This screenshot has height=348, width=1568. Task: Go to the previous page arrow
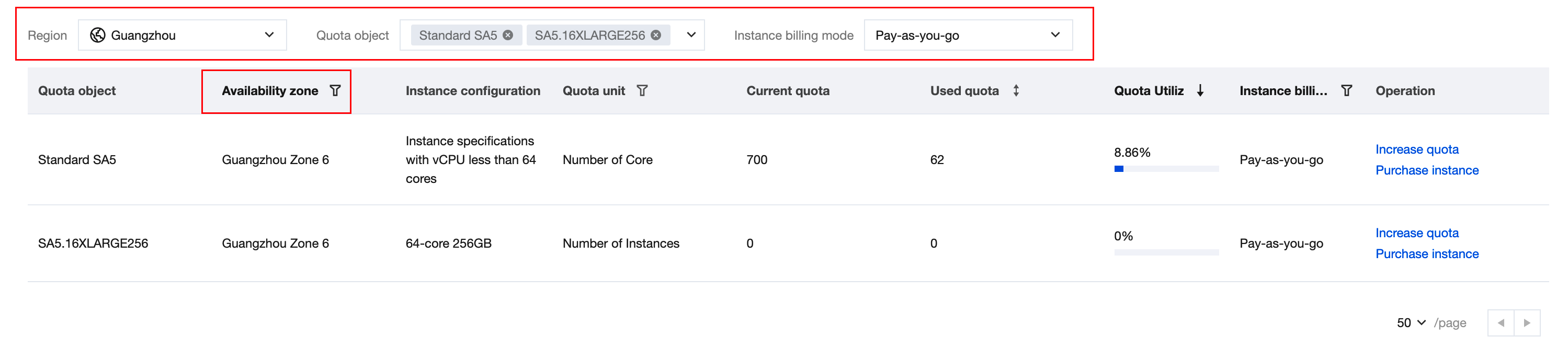point(1501,323)
